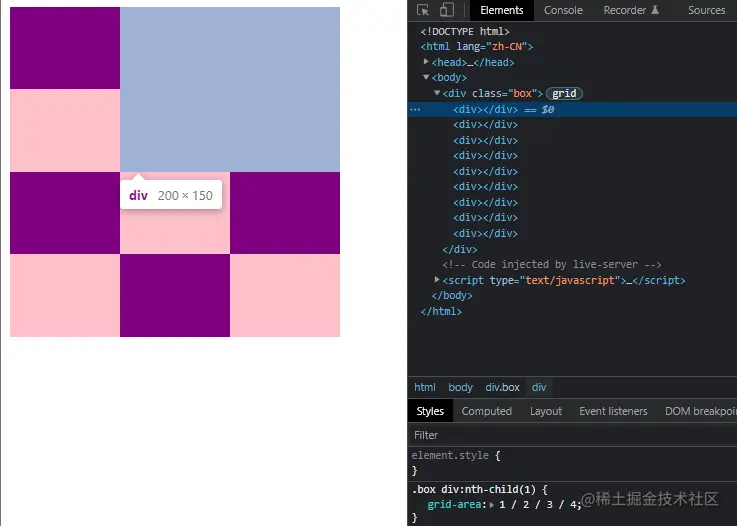
Task: Click the .box div:nth-child(1) selector
Action: (473, 489)
